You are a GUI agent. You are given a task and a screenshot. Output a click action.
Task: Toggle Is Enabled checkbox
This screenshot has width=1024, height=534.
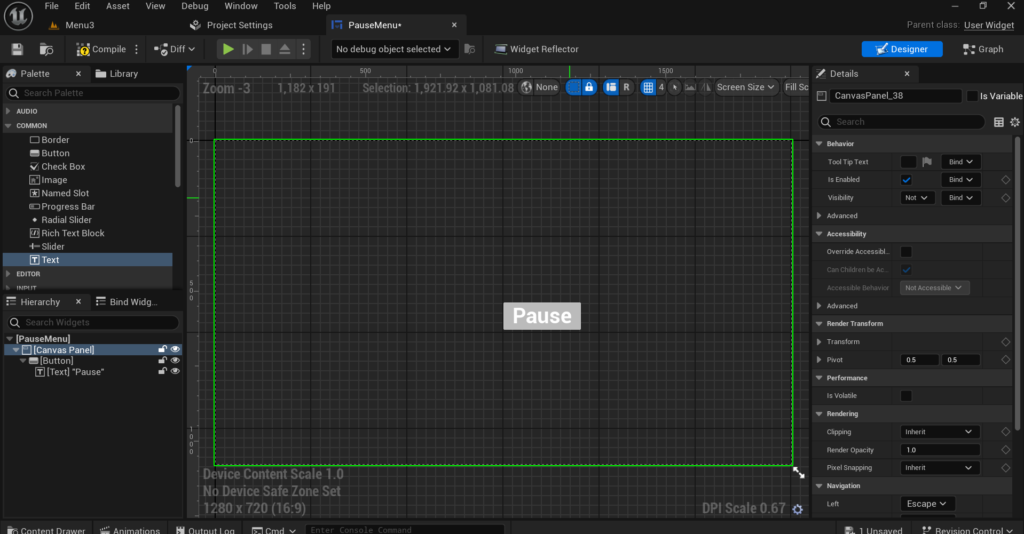click(x=906, y=180)
